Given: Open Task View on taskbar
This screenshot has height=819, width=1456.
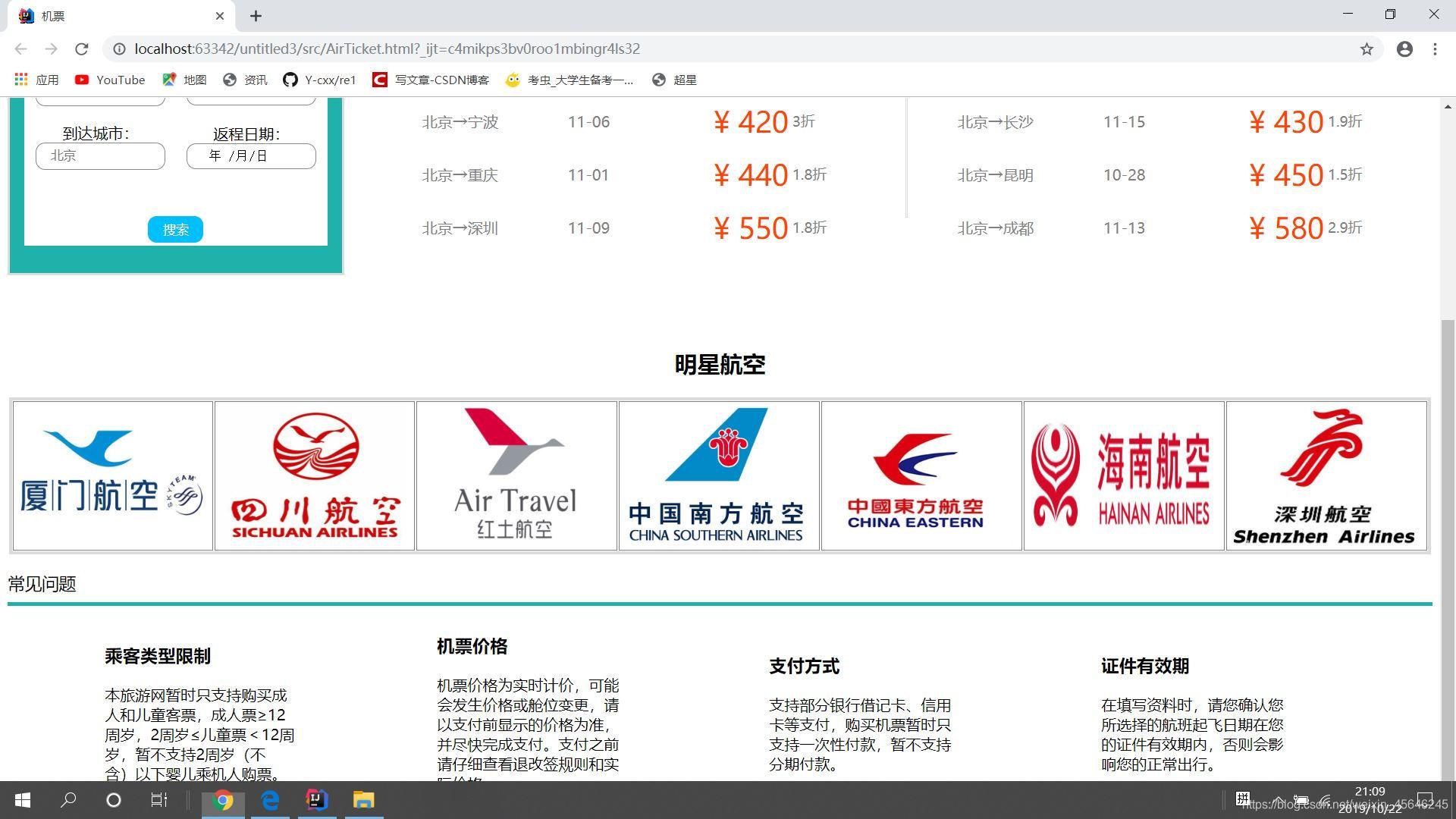Looking at the screenshot, I should click(x=158, y=800).
